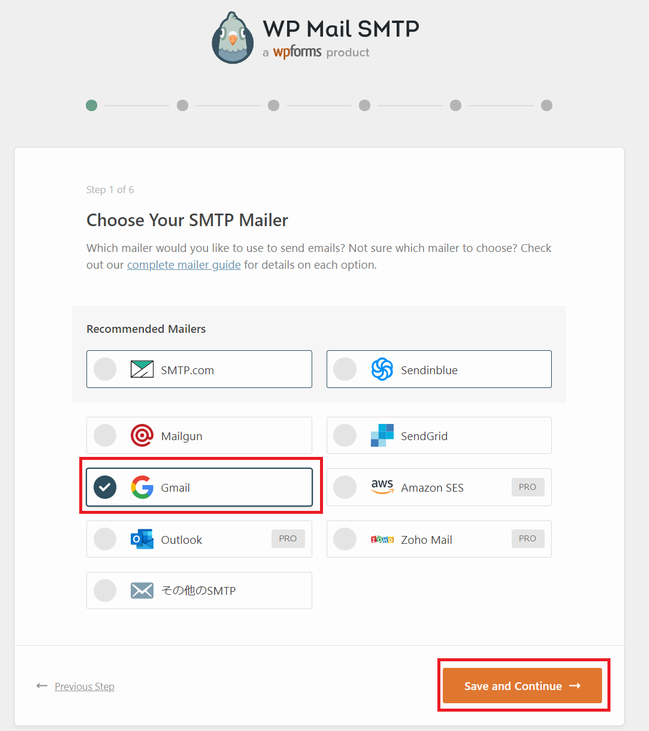Click Save and Continue button
Image resolution: width=649 pixels, height=731 pixels.
click(522, 686)
